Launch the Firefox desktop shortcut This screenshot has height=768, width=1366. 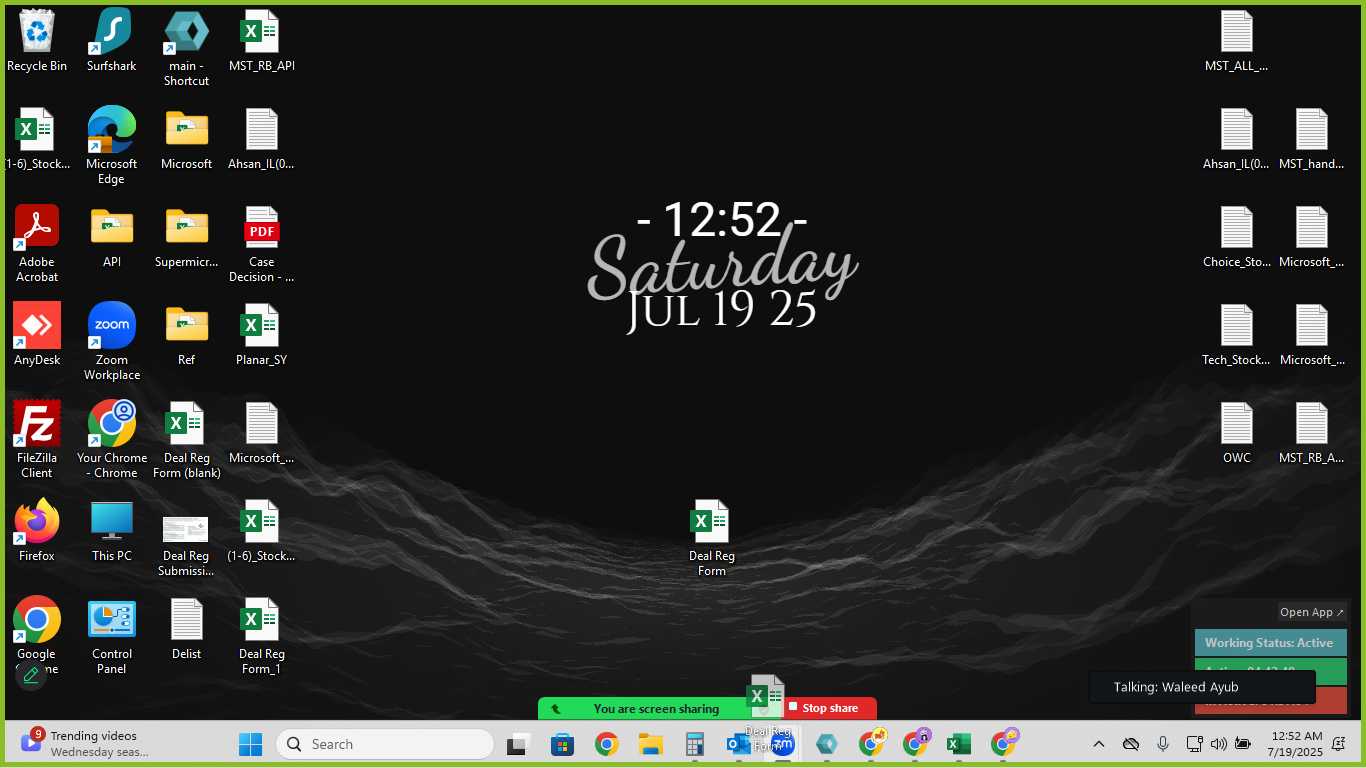[x=37, y=531]
